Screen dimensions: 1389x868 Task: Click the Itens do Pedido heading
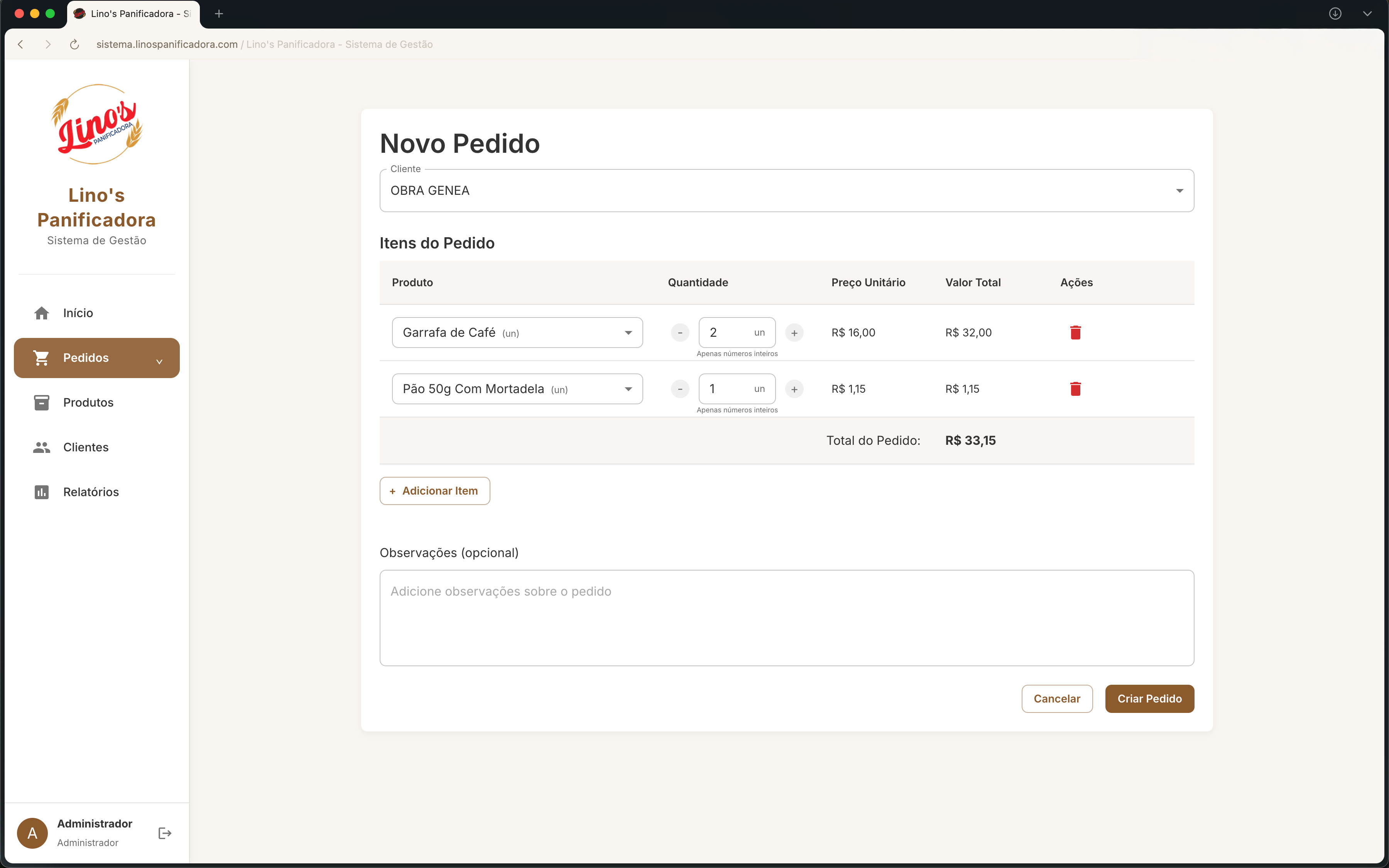tap(437, 243)
